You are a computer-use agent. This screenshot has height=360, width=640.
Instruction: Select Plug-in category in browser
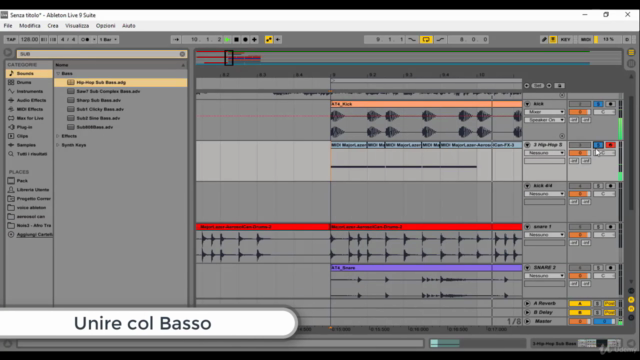tap(29, 127)
